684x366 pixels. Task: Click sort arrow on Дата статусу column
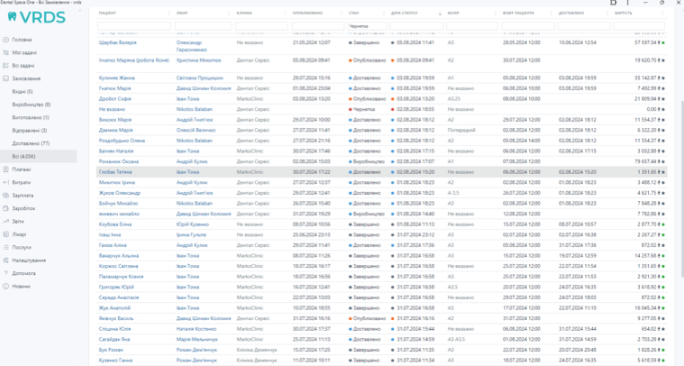(439, 14)
